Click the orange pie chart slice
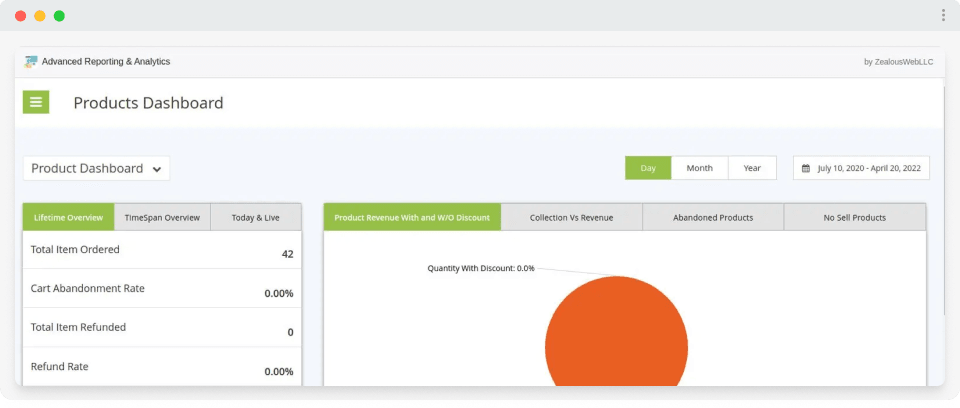This screenshot has width=960, height=408. 616,340
